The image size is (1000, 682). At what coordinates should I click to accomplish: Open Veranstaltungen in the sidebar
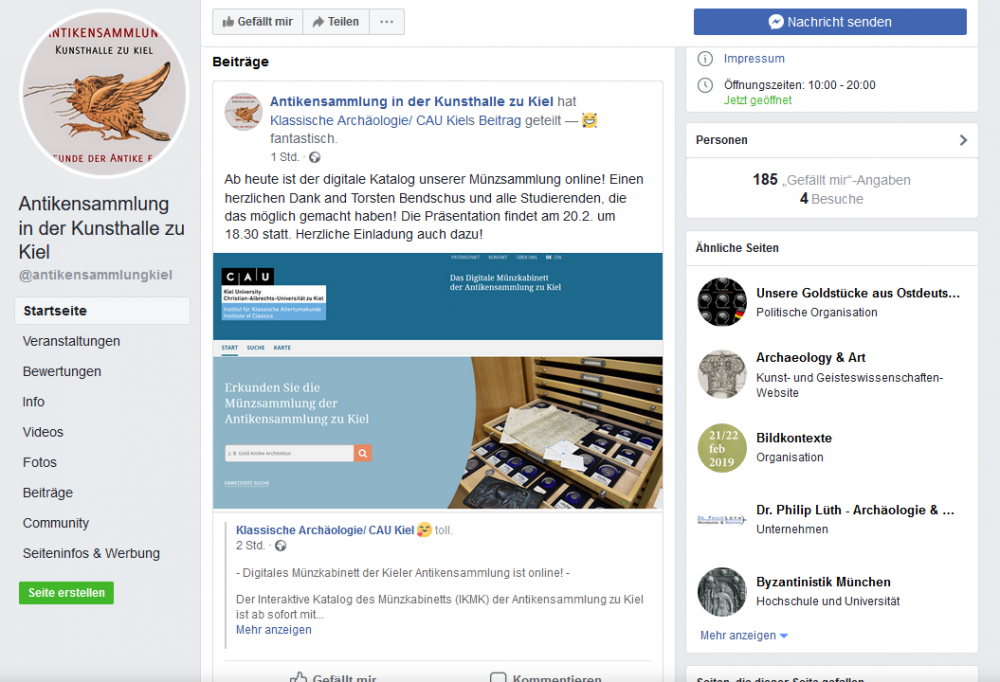(x=71, y=341)
